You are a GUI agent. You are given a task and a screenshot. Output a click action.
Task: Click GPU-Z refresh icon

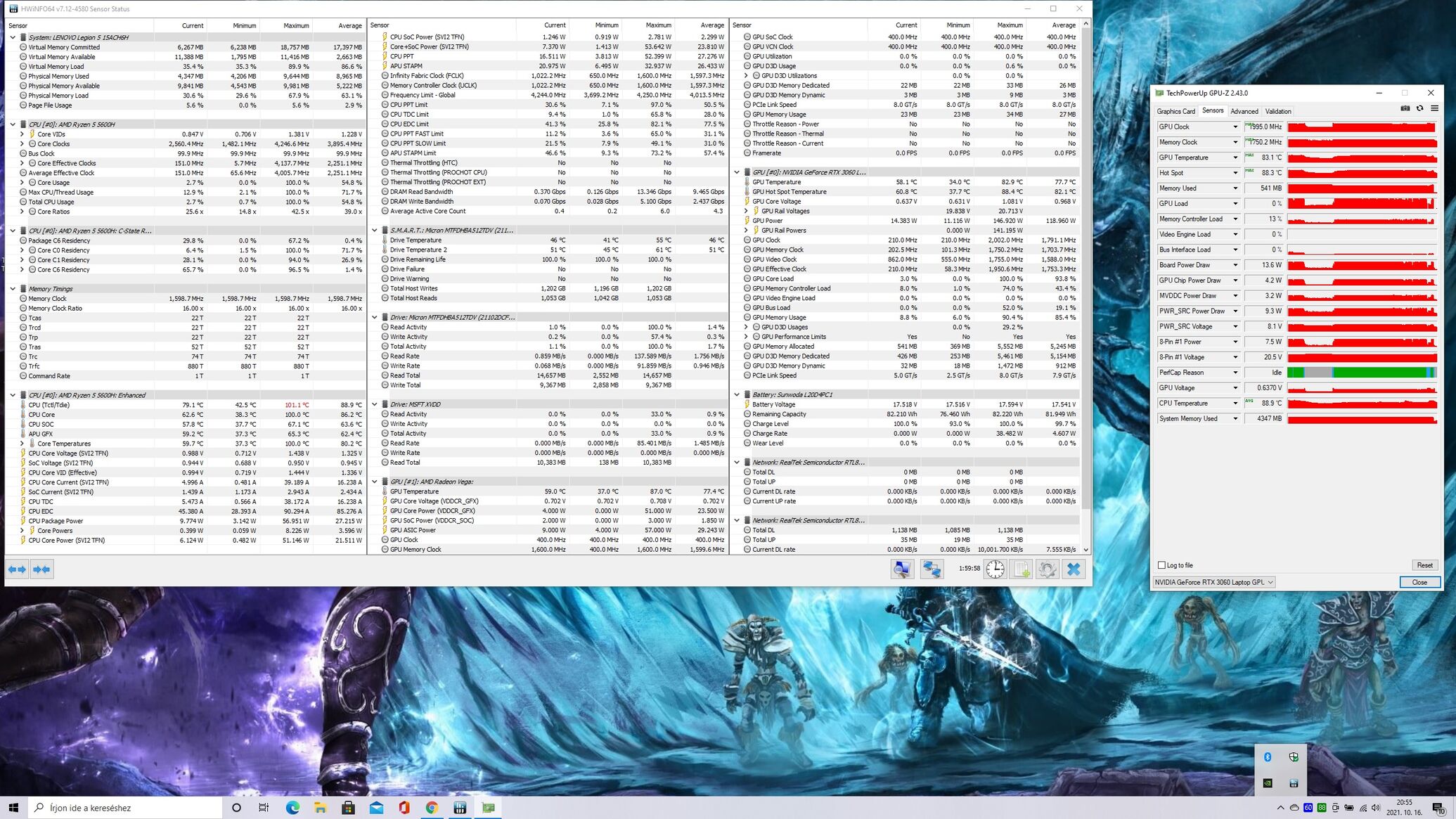tap(1419, 108)
